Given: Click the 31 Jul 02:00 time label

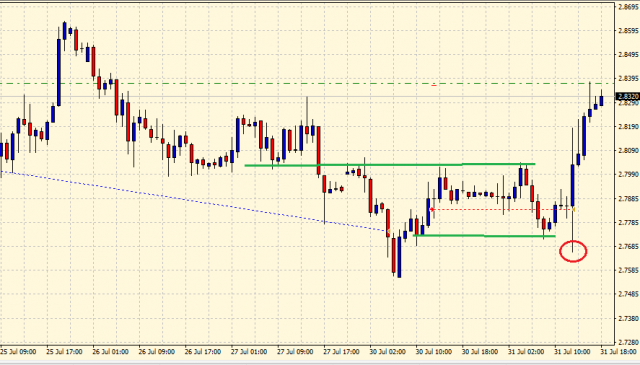Looking at the screenshot, I should point(526,352).
